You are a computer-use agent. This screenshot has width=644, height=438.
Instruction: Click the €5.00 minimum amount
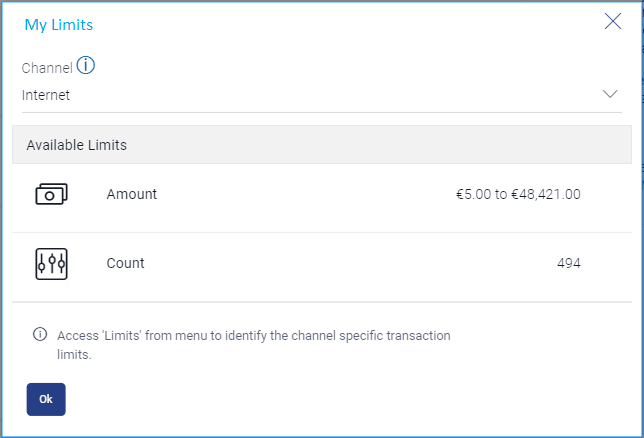tap(474, 195)
